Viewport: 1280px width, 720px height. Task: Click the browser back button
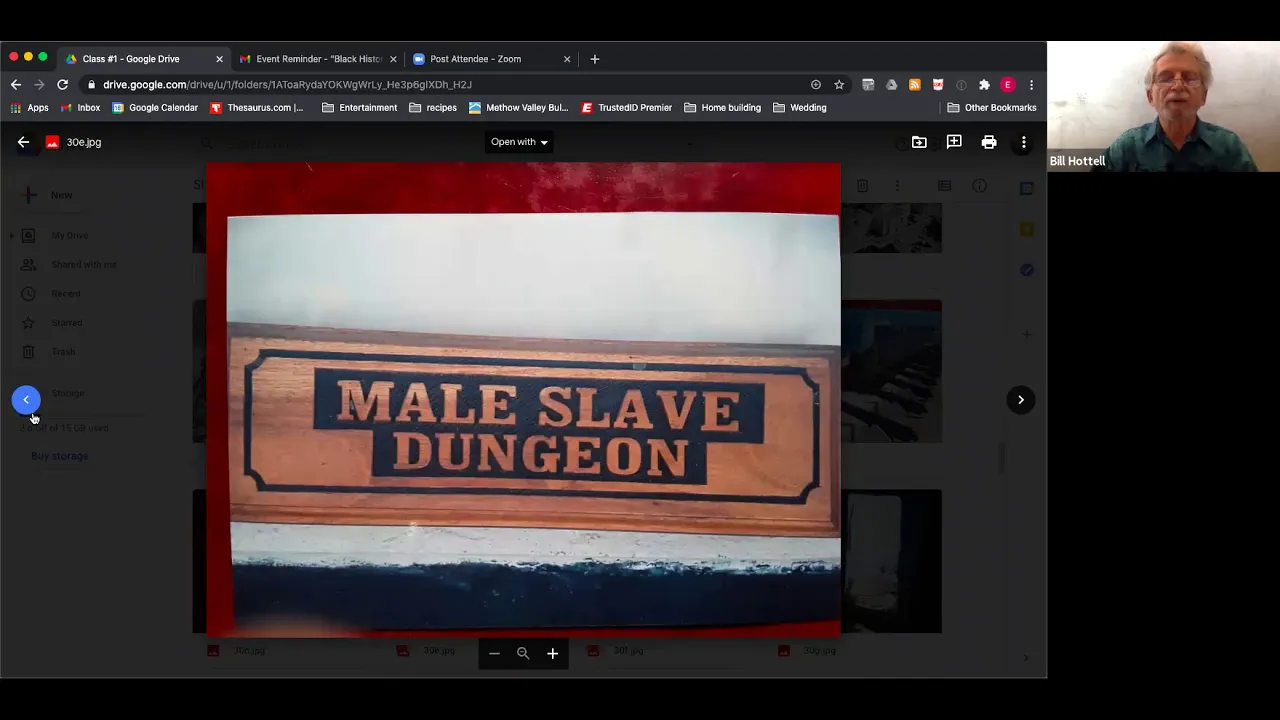pyautogui.click(x=15, y=85)
